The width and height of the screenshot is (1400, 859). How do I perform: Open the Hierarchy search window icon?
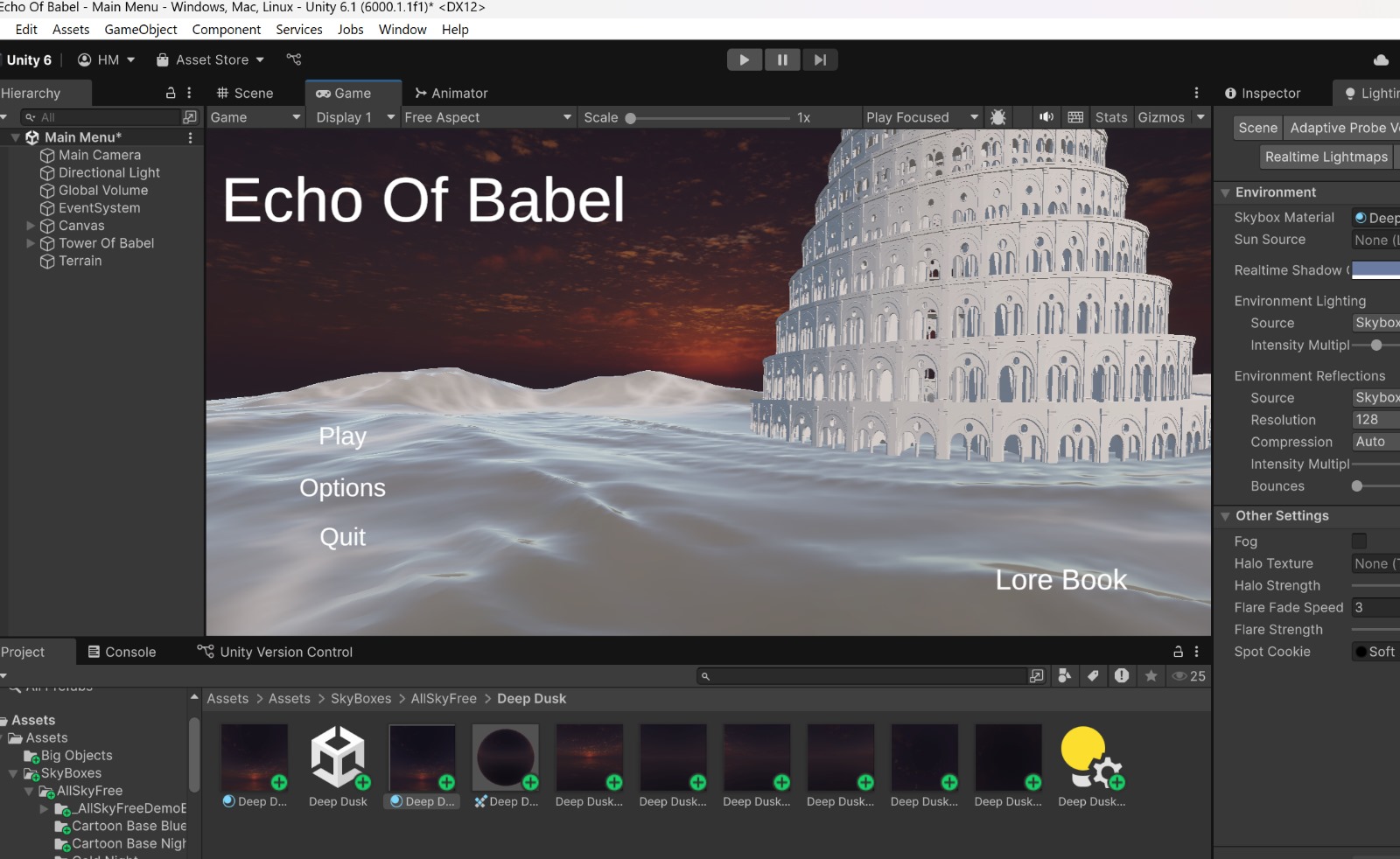pos(190,117)
